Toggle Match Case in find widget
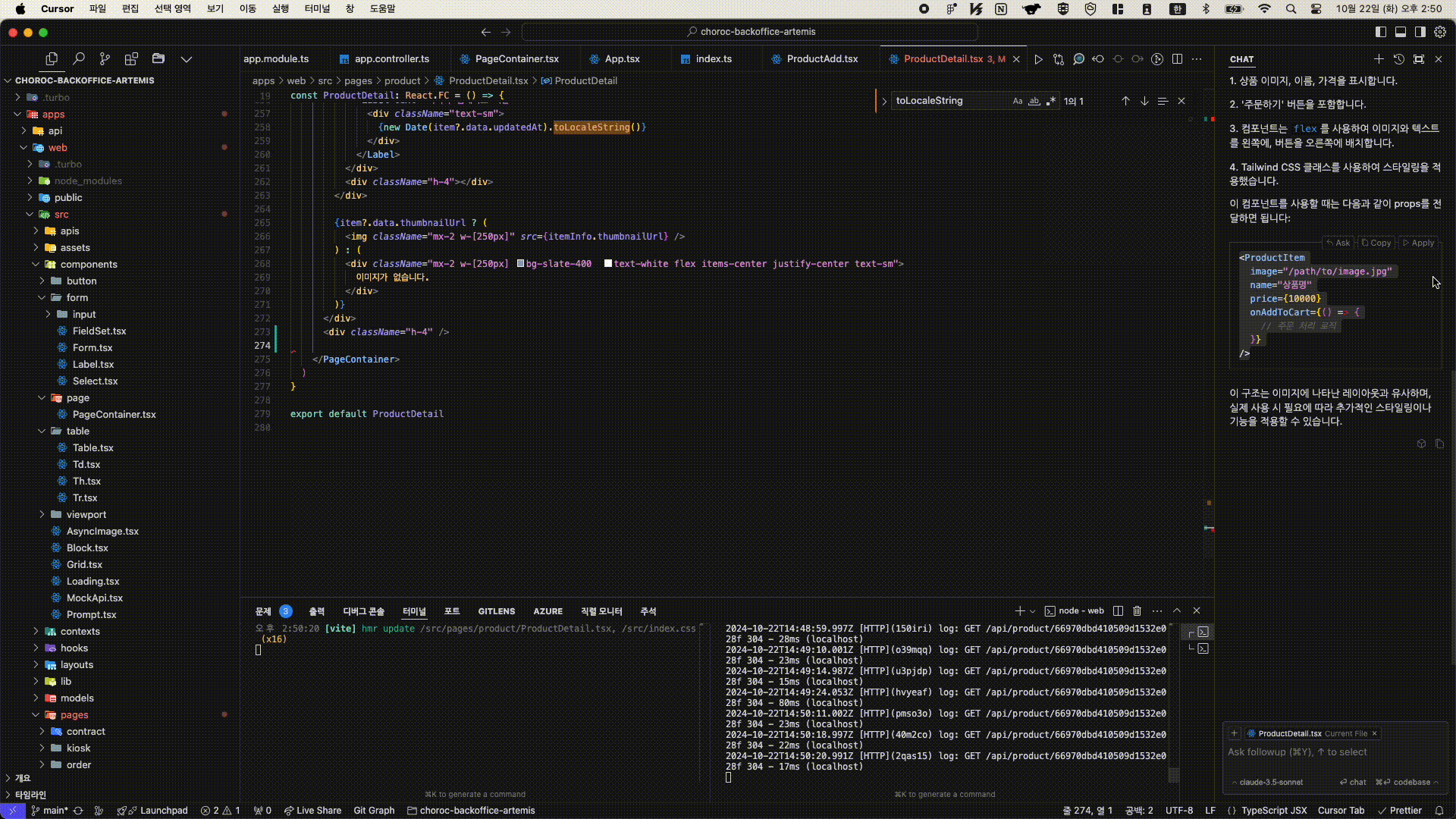 coord(1018,101)
